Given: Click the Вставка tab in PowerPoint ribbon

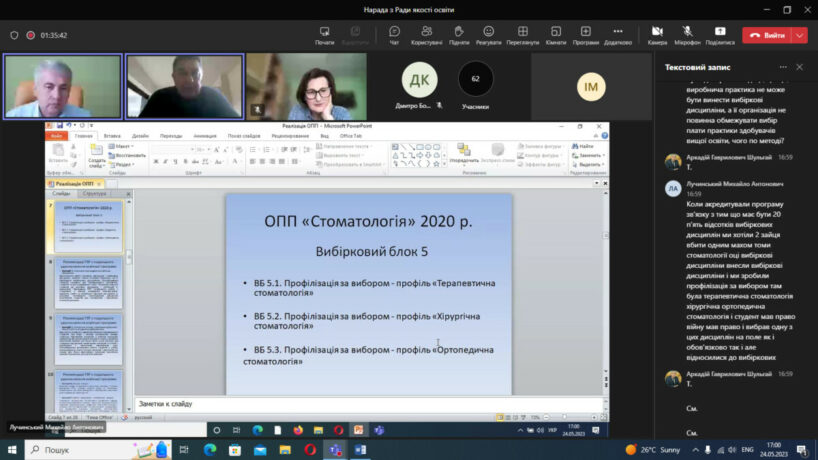Looking at the screenshot, I should [x=112, y=135].
